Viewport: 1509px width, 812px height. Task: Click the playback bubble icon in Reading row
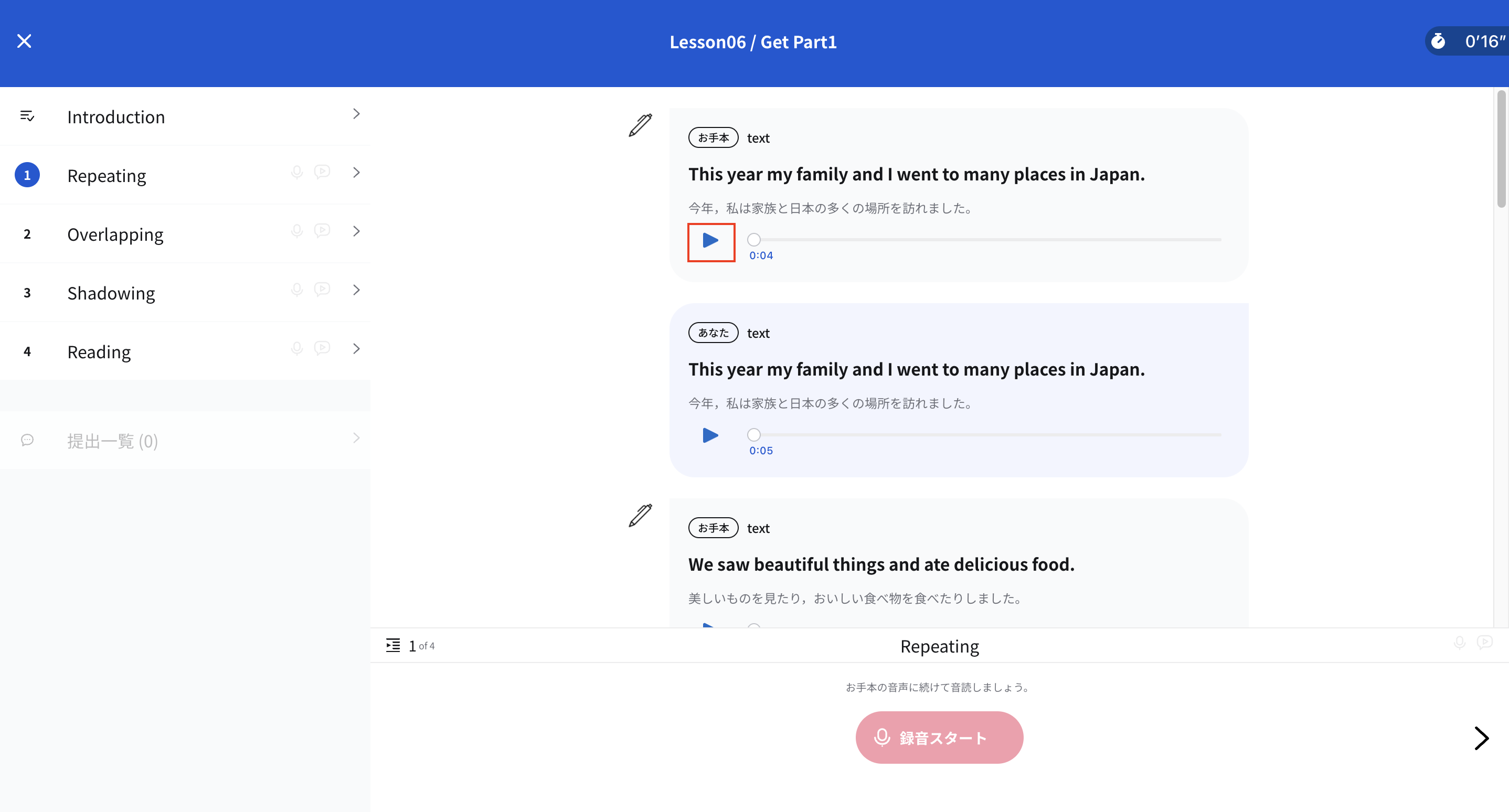[x=322, y=348]
